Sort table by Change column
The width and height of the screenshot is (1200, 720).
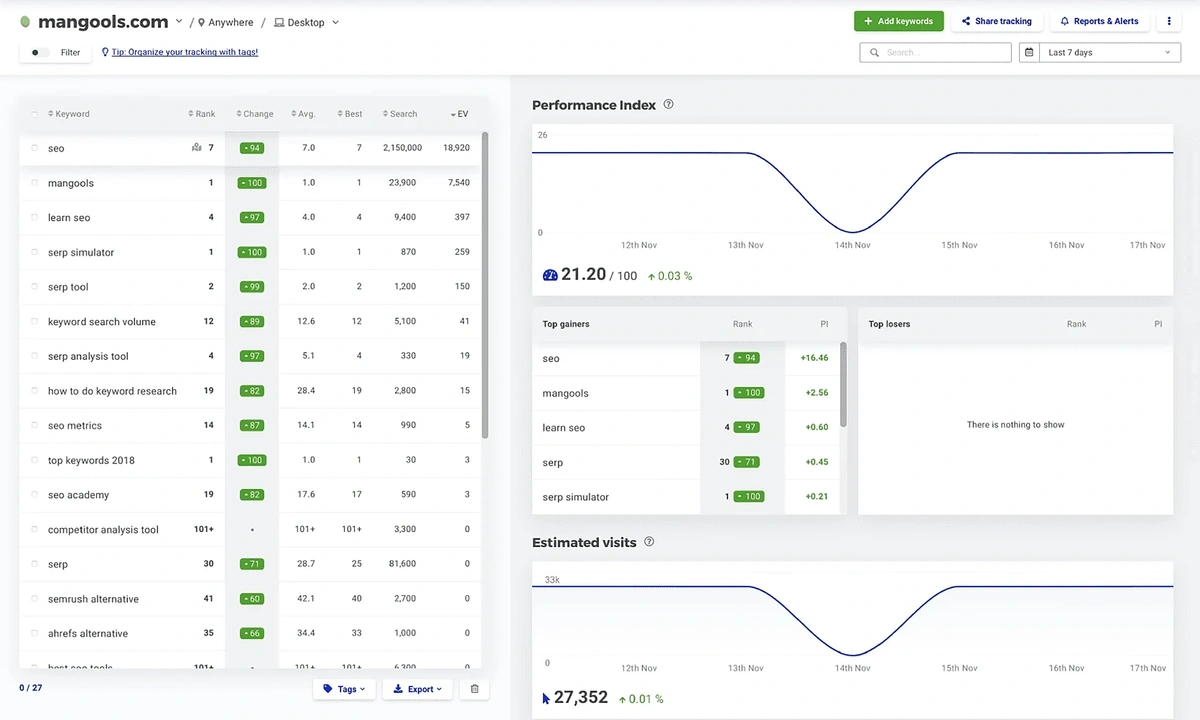255,114
